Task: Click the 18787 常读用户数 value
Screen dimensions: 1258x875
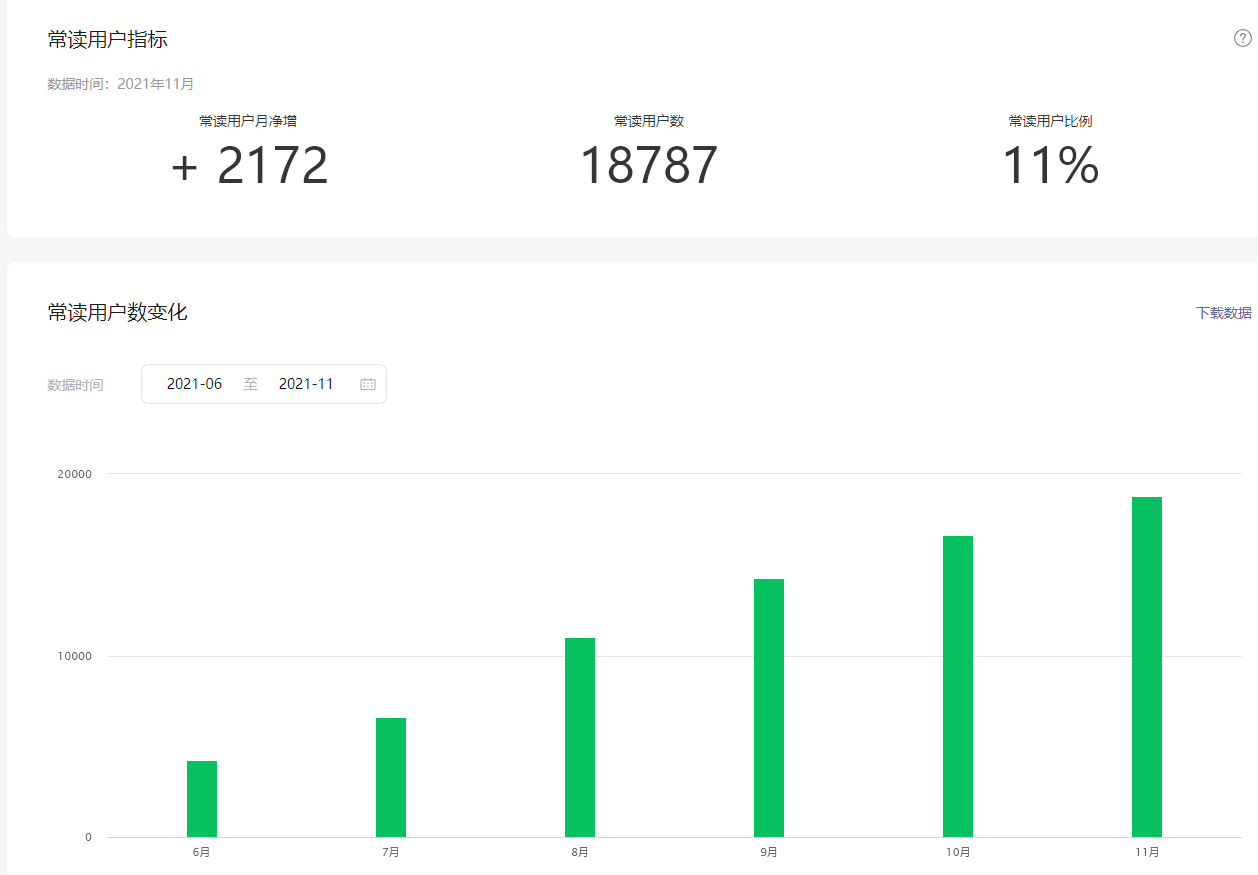Action: tap(649, 166)
